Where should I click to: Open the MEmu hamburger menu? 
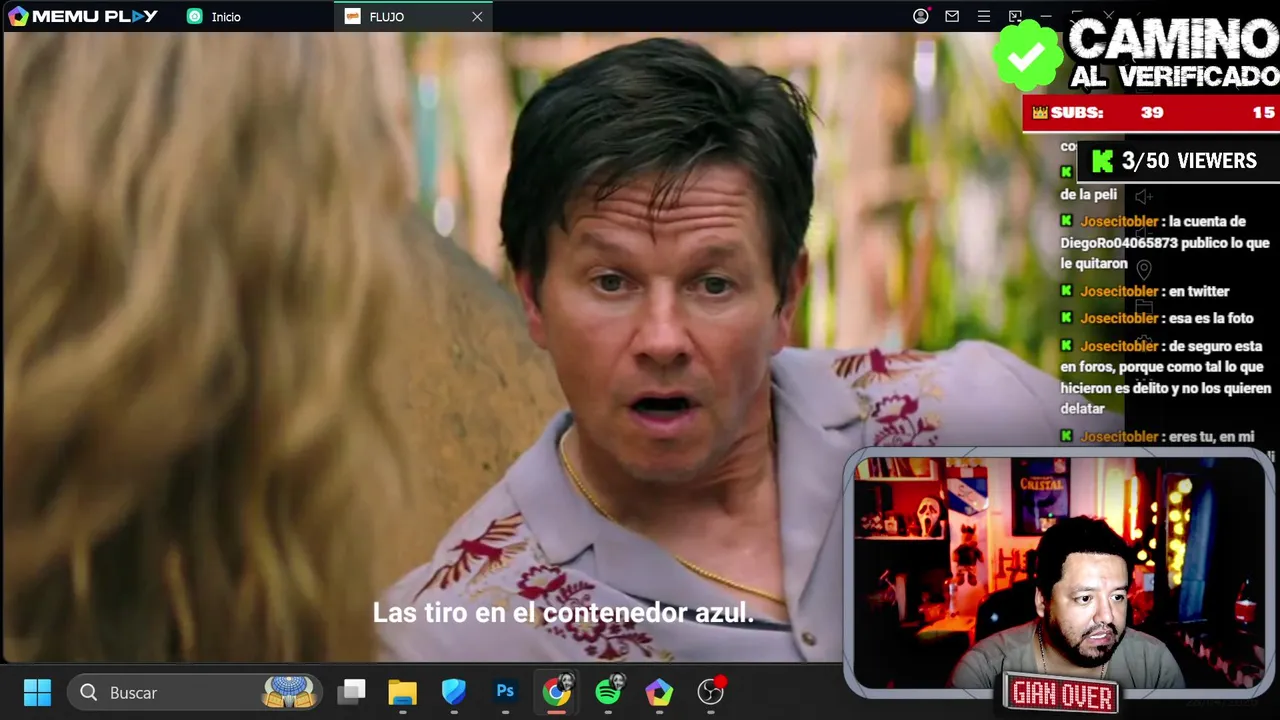(984, 16)
